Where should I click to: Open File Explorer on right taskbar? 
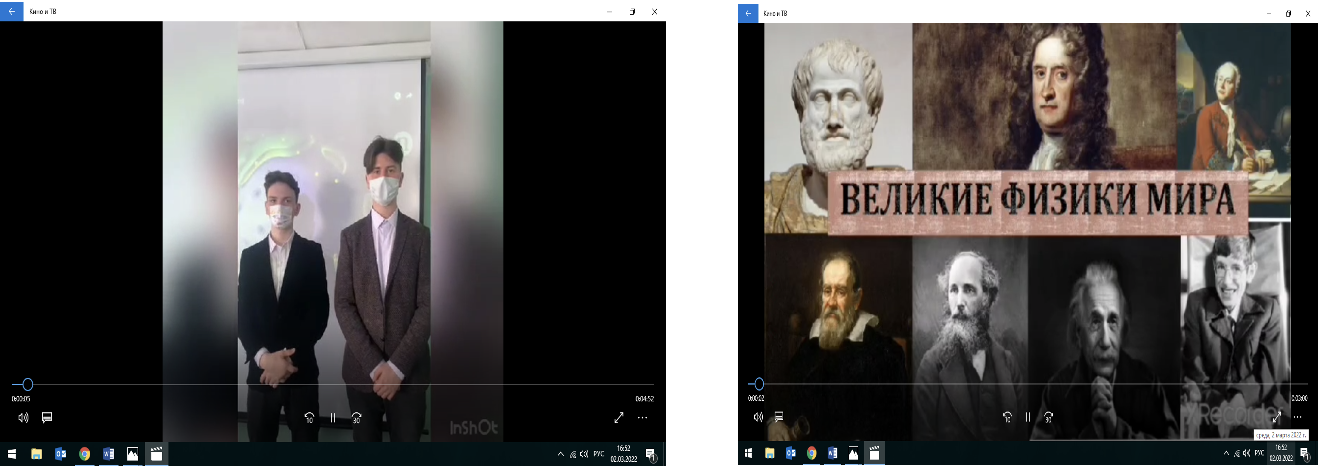pyautogui.click(x=770, y=454)
